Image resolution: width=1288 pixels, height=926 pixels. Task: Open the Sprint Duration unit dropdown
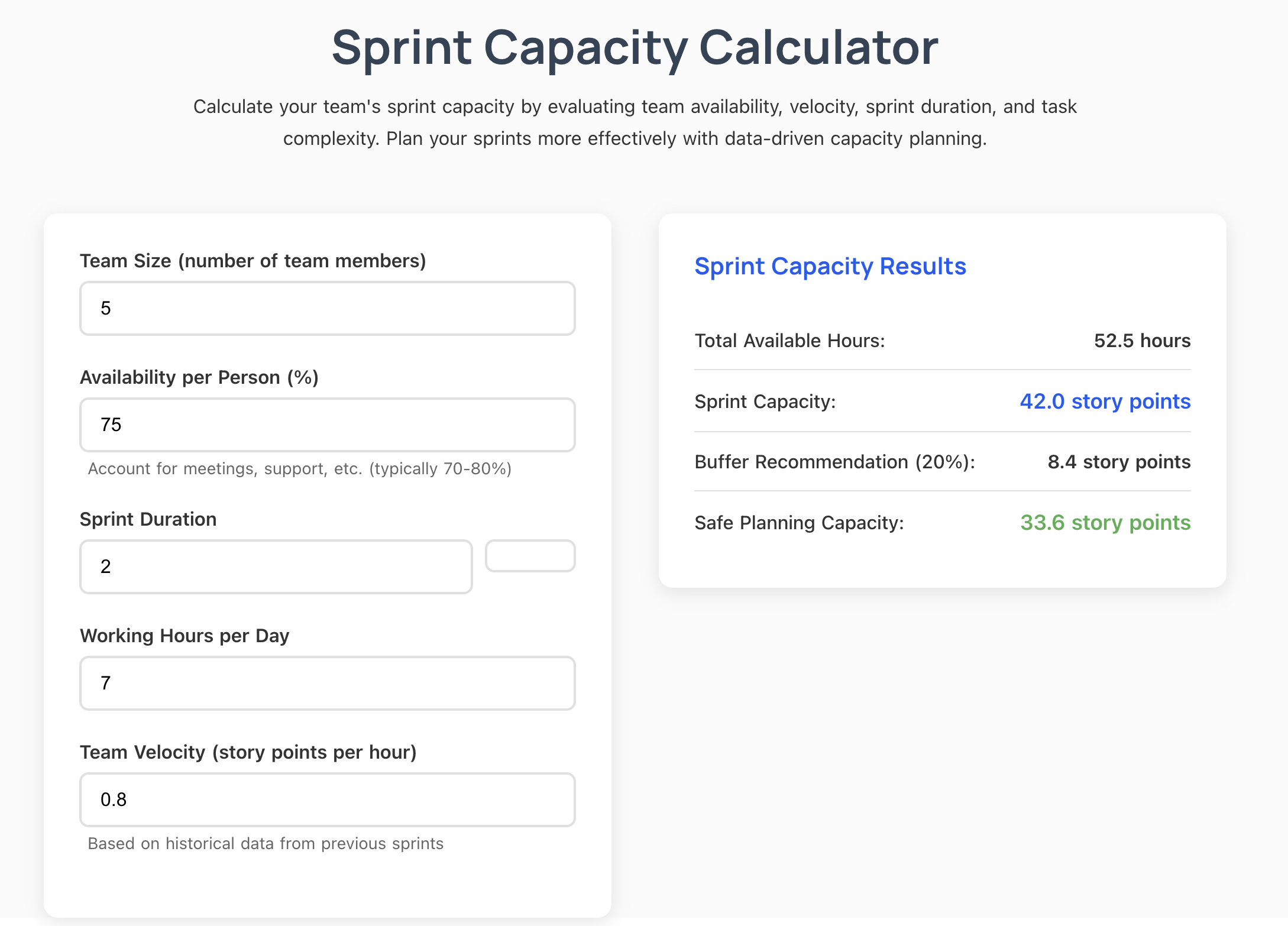[x=530, y=556]
